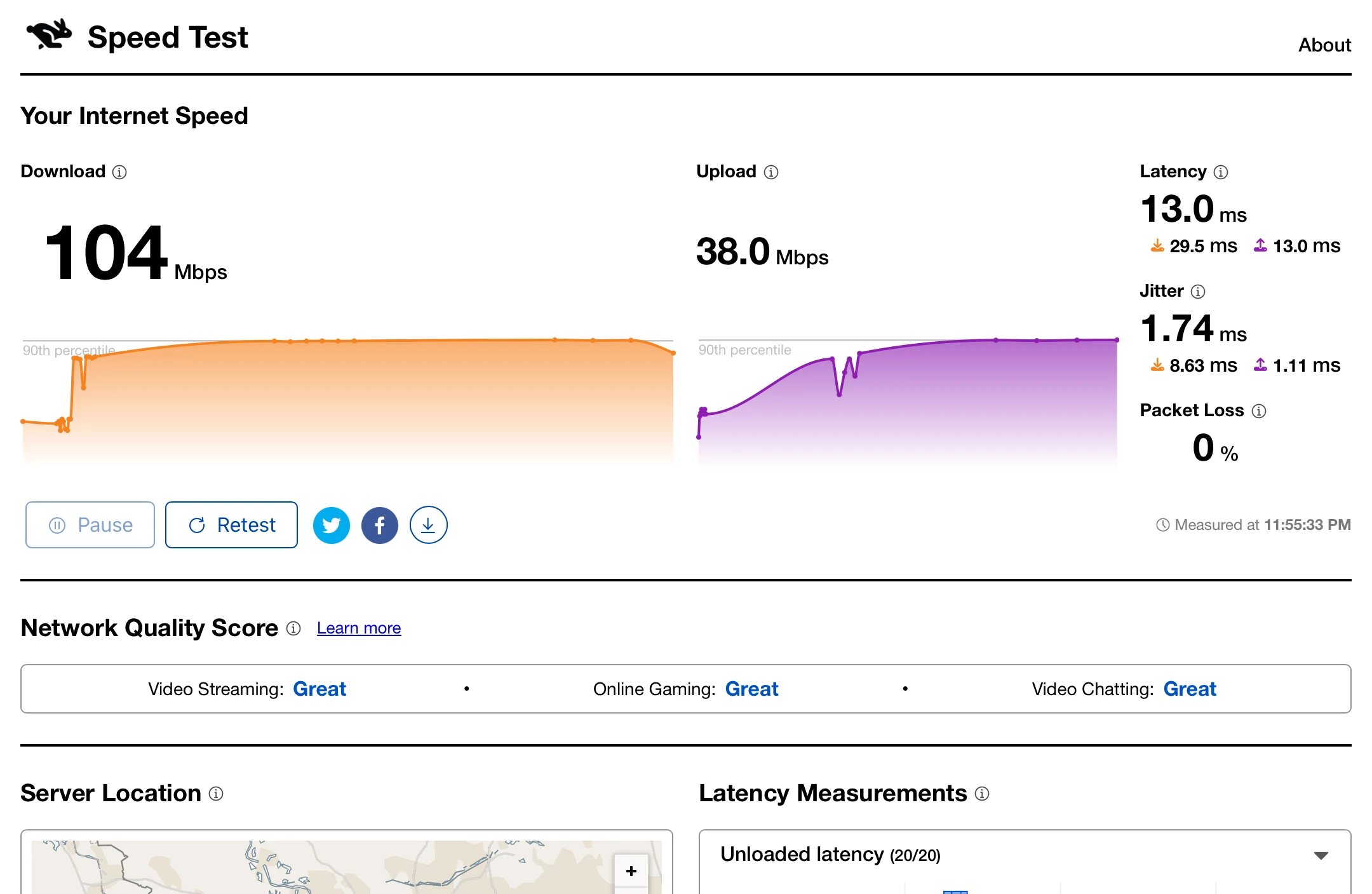1372x894 pixels.
Task: Click Network Quality Score info icon
Action: (293, 628)
